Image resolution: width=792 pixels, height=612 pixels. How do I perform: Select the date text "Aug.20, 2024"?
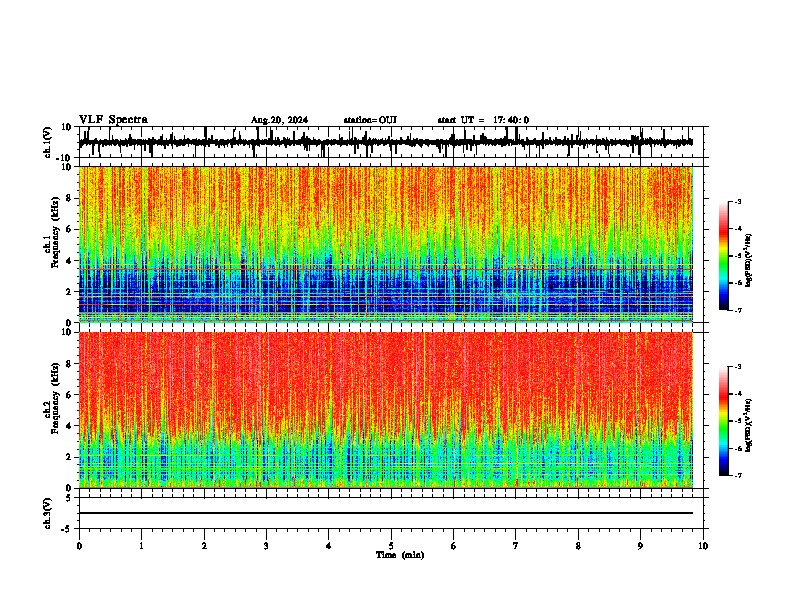pyautogui.click(x=279, y=120)
